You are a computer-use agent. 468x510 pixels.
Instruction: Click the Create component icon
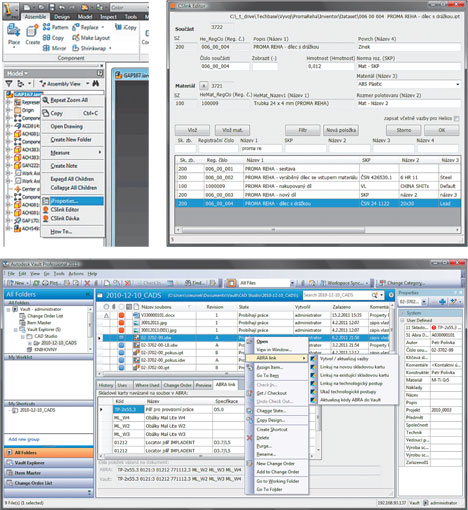point(32,34)
